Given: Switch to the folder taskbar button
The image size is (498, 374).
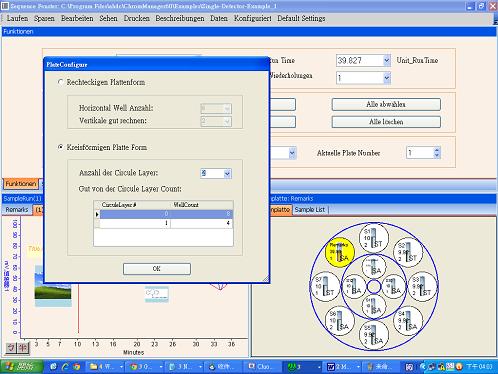Looking at the screenshot, I should (x=106, y=367).
